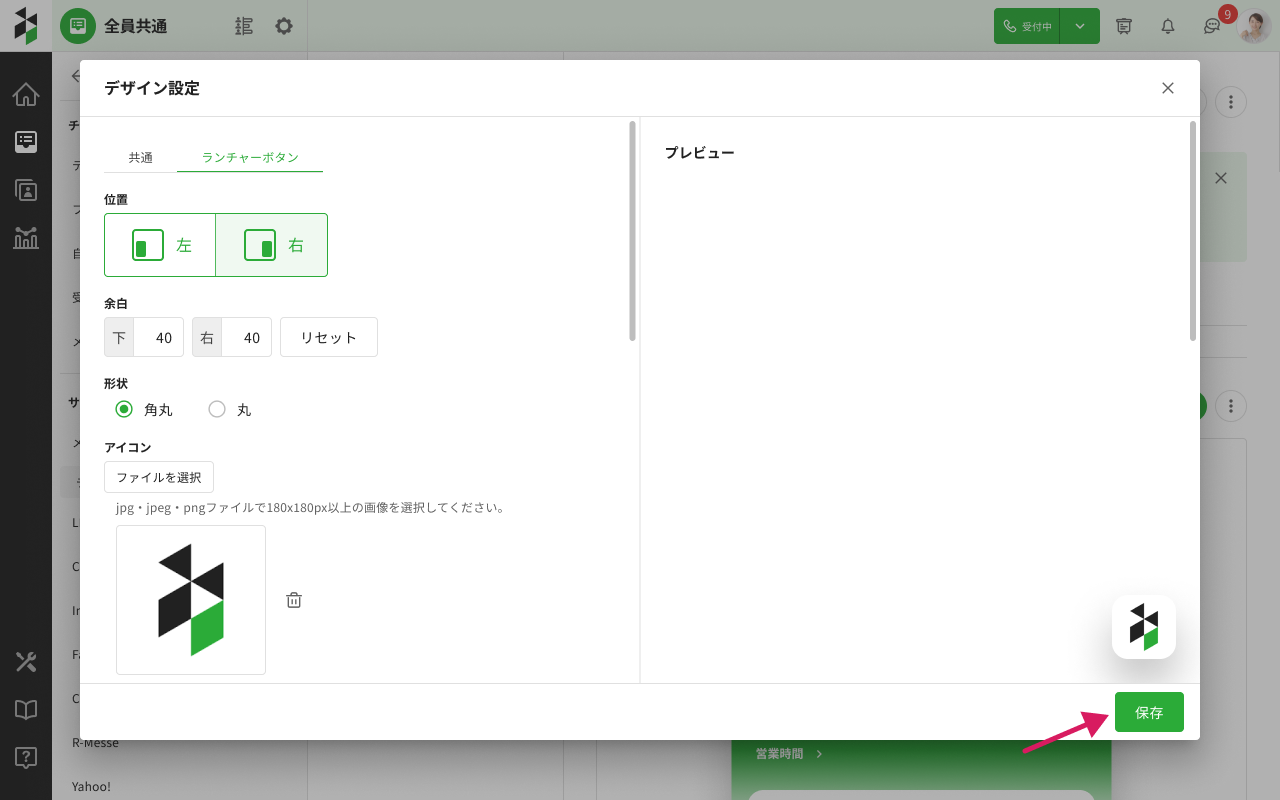1280x800 pixels.
Task: Select the 角丸 shape radio button
Action: click(124, 409)
